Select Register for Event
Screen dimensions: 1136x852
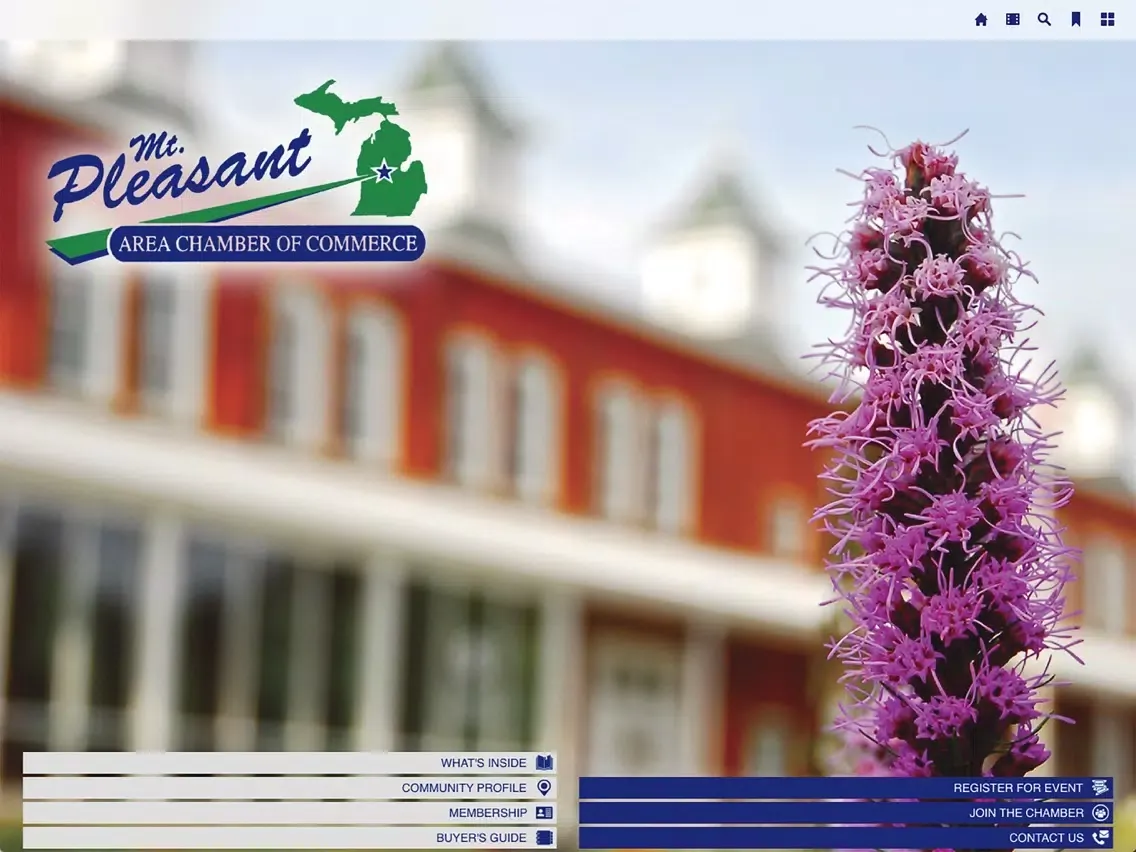[845, 788]
